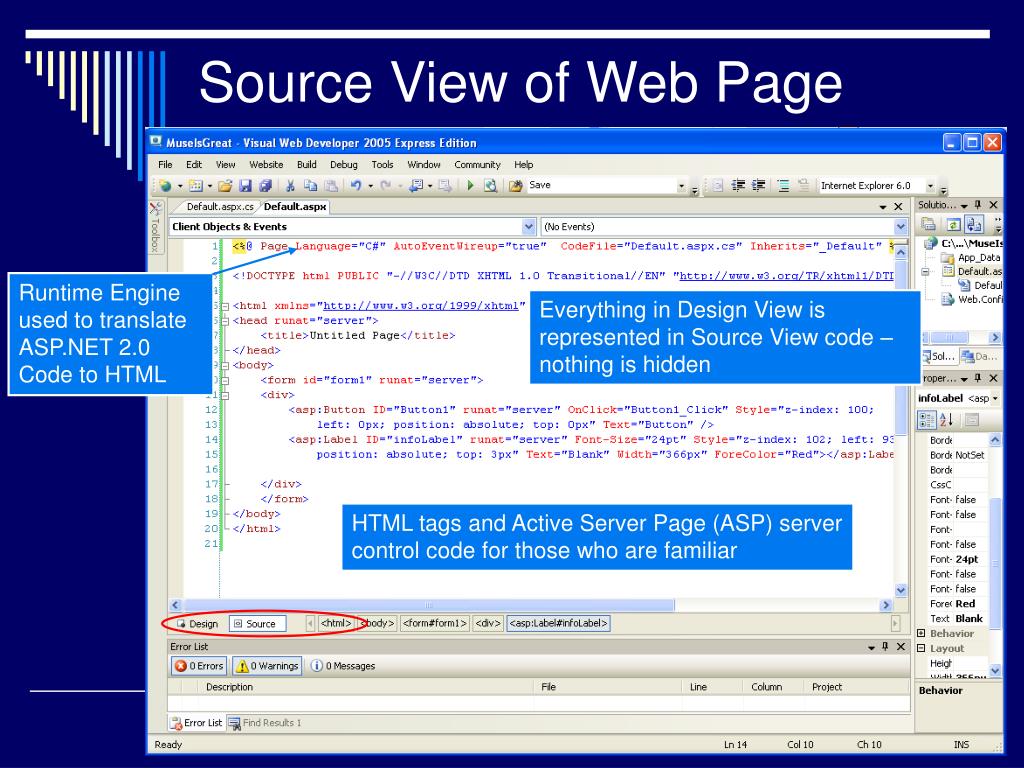
Task: Select the <body> tag navigator button
Action: [377, 624]
